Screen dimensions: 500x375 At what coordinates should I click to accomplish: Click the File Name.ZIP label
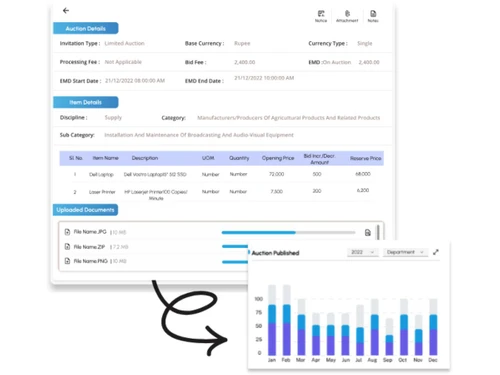coord(89,247)
